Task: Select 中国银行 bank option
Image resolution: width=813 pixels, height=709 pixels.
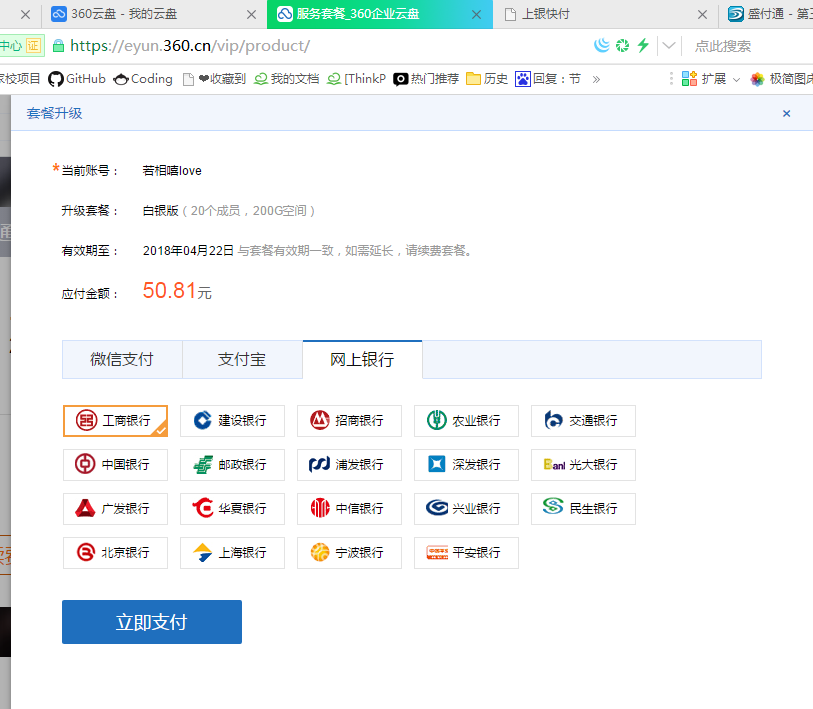Action: pos(115,465)
